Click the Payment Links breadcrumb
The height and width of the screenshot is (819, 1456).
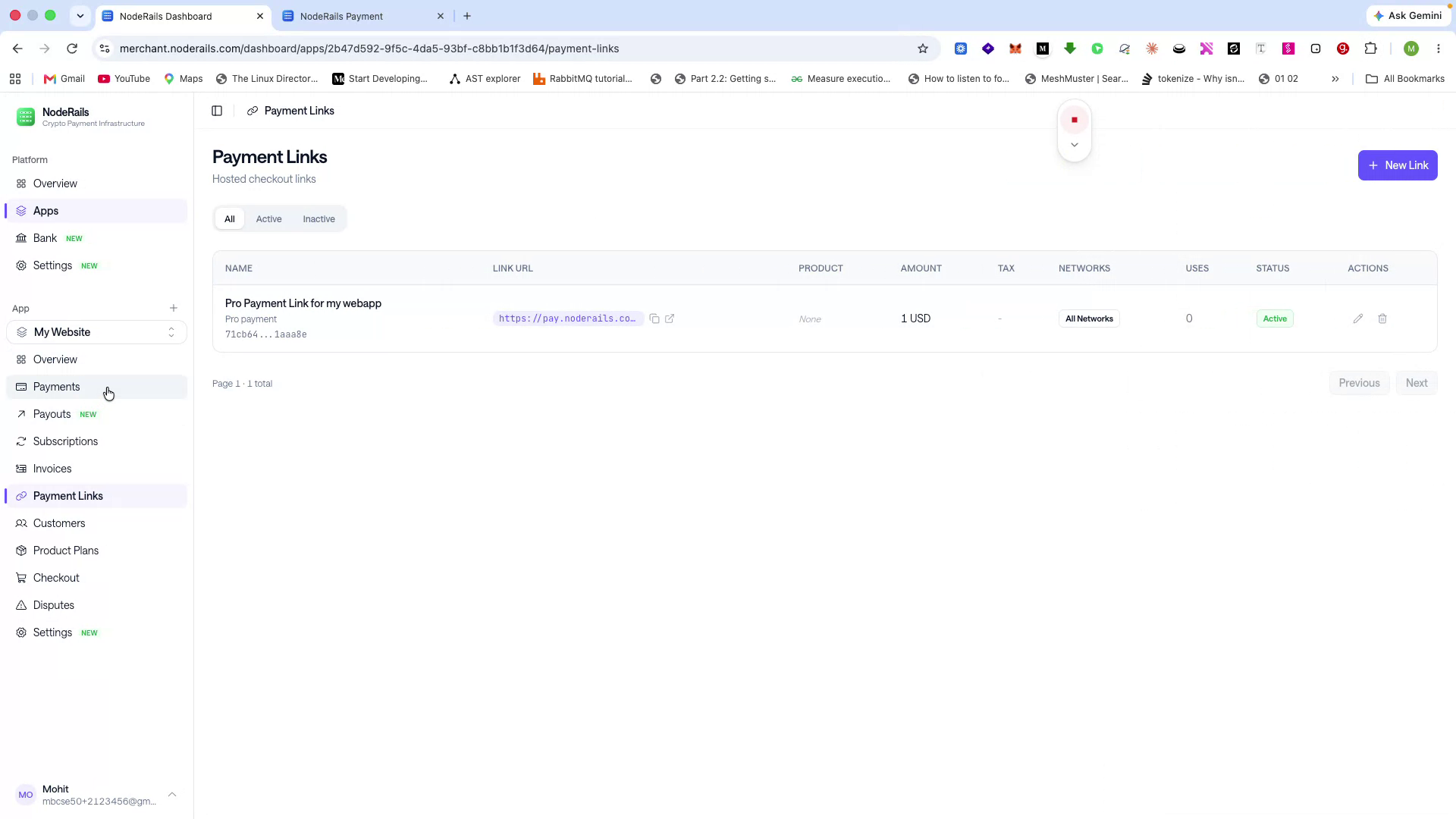(299, 111)
